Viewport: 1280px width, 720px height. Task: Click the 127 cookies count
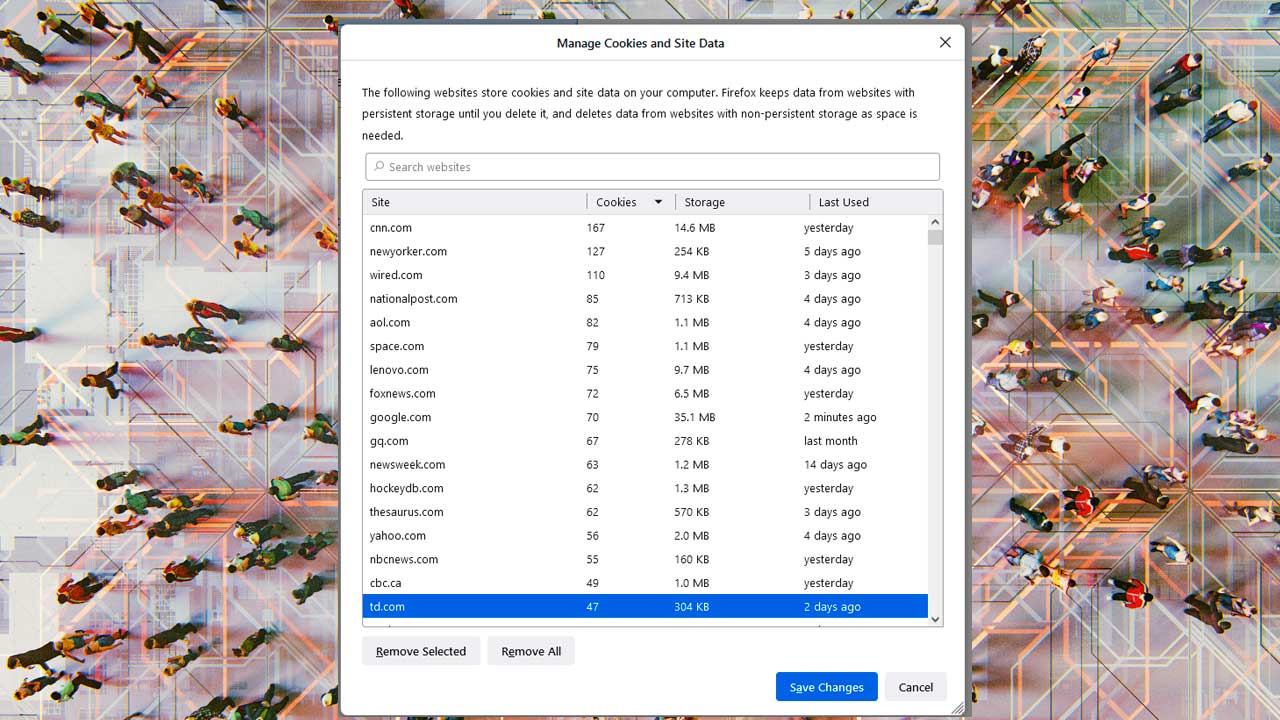(x=596, y=252)
